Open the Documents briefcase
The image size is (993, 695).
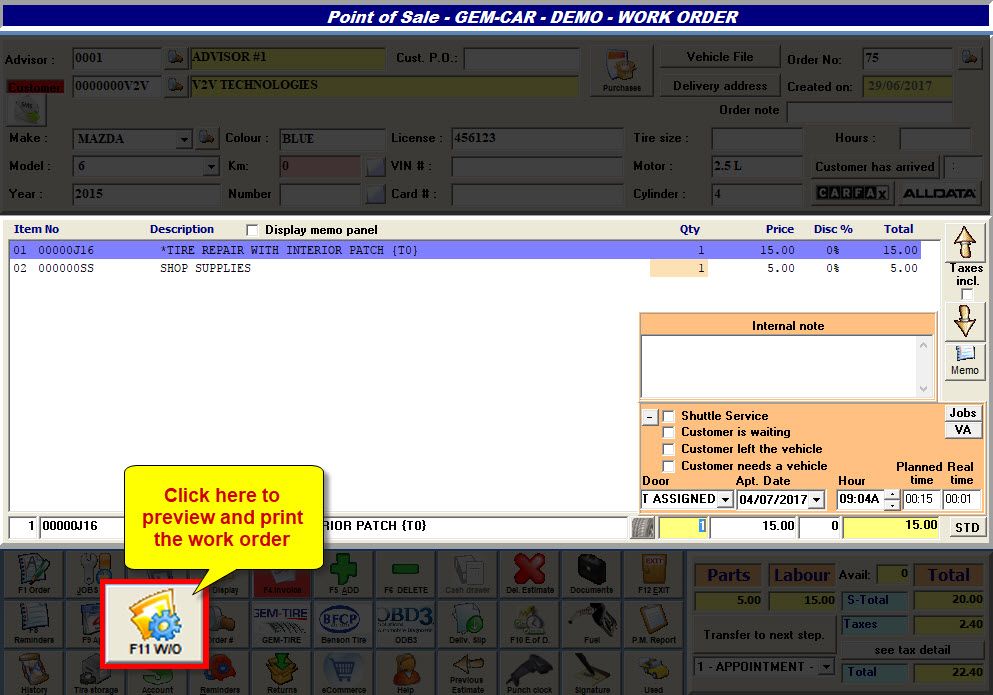tap(591, 574)
